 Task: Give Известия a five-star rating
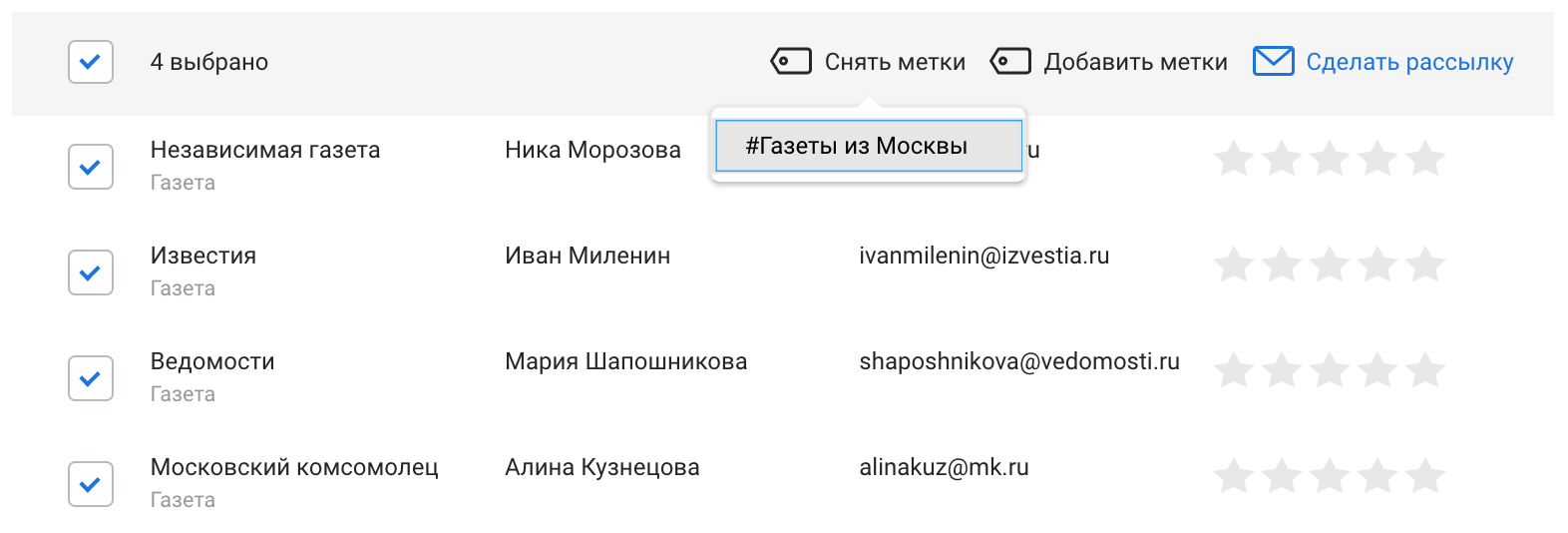click(x=1425, y=265)
